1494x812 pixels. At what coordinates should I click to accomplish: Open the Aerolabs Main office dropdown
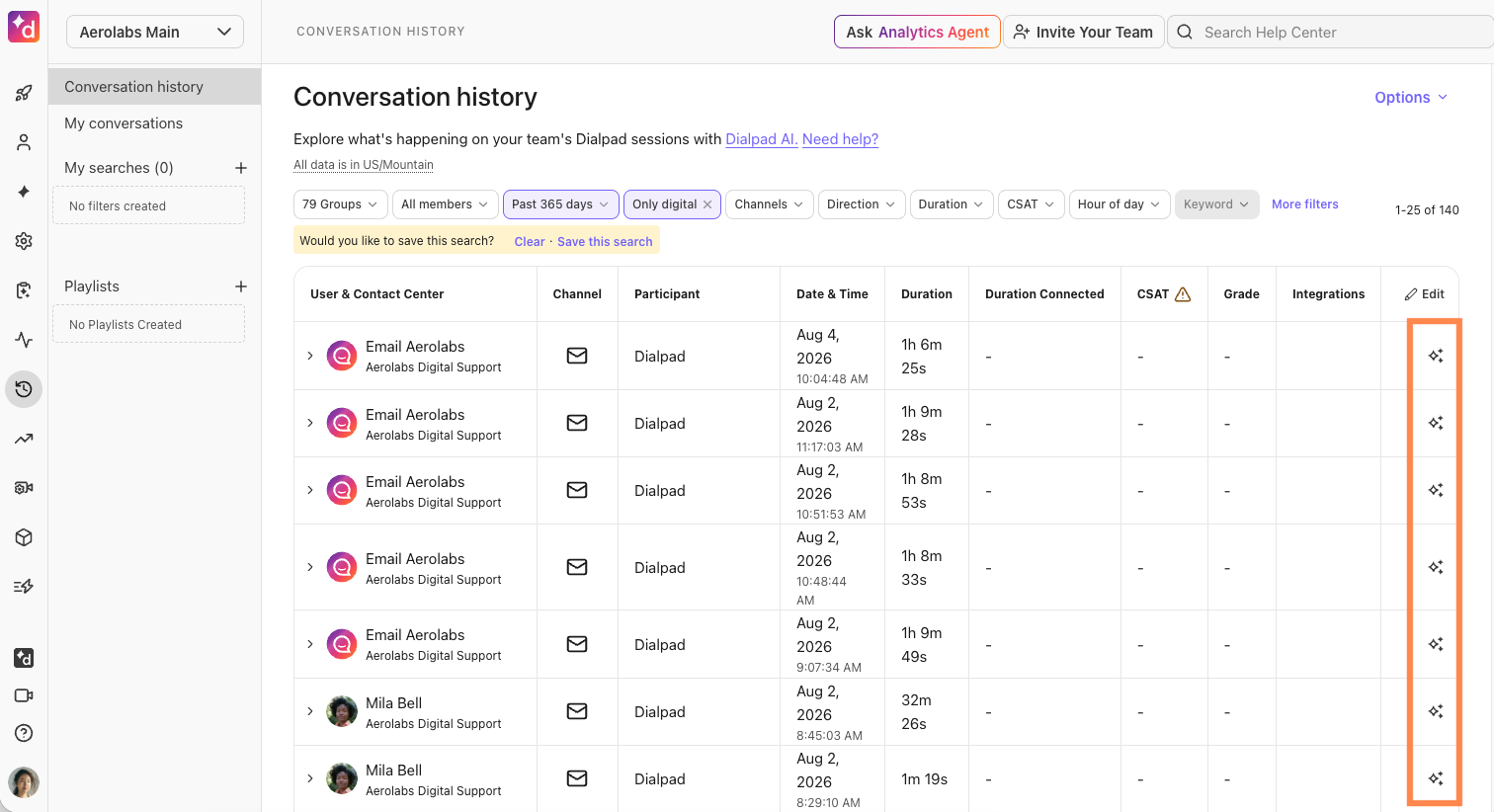[155, 32]
